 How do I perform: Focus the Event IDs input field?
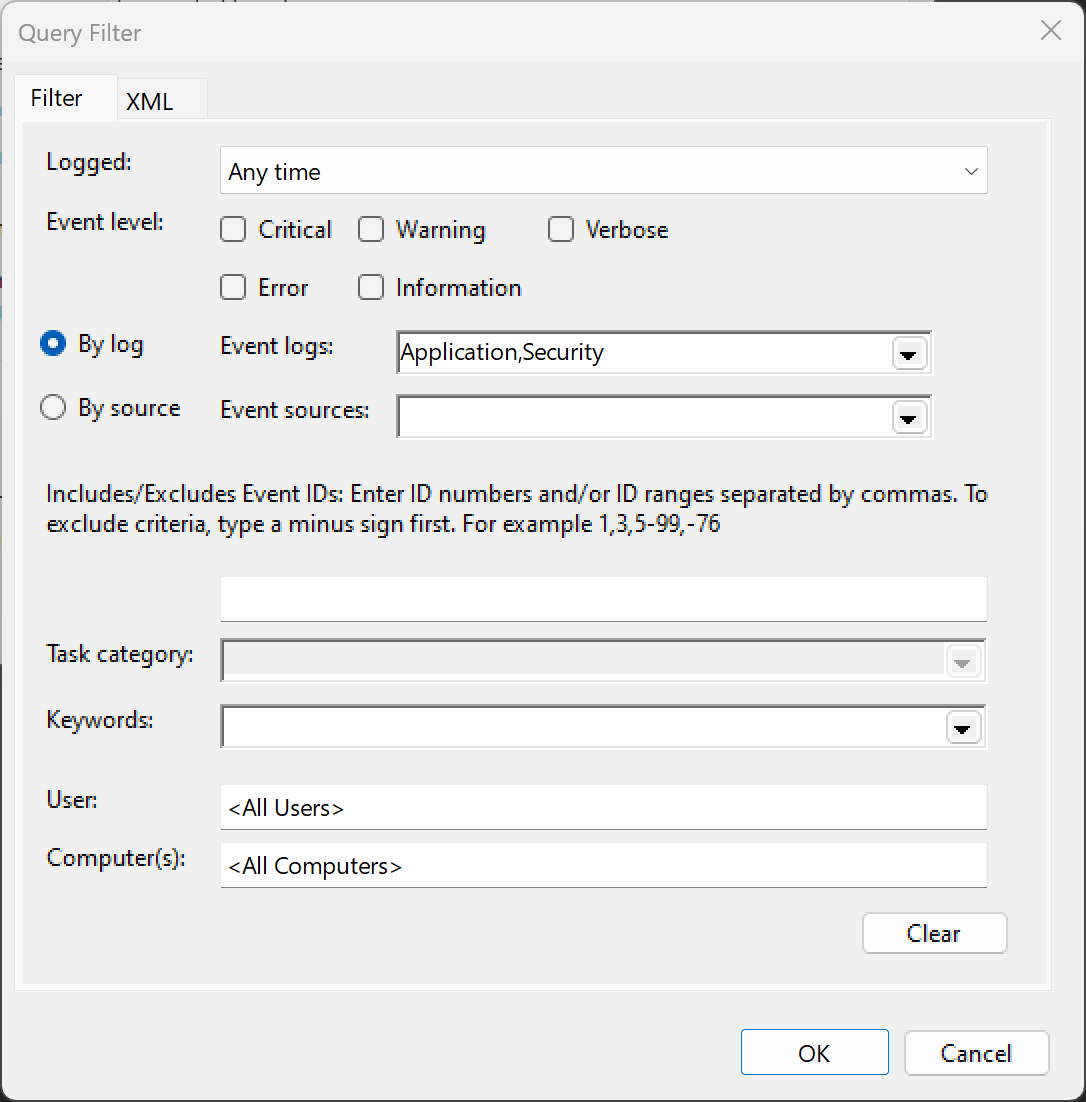coord(604,599)
